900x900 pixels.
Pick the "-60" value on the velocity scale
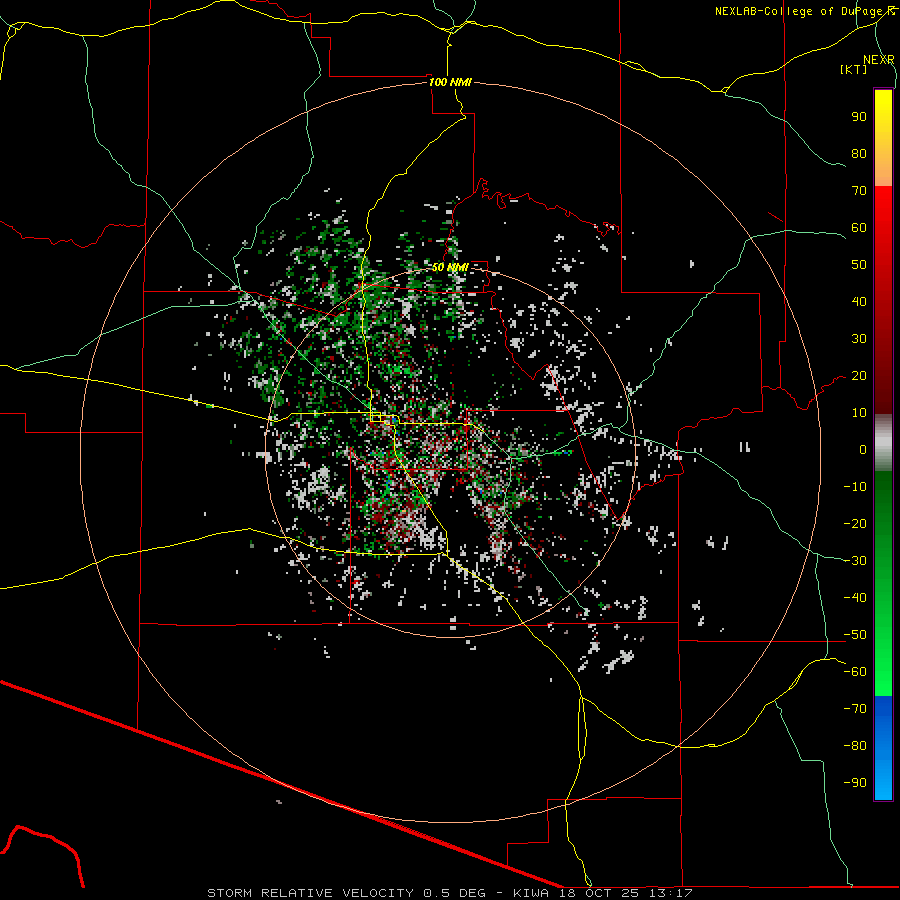tap(855, 672)
